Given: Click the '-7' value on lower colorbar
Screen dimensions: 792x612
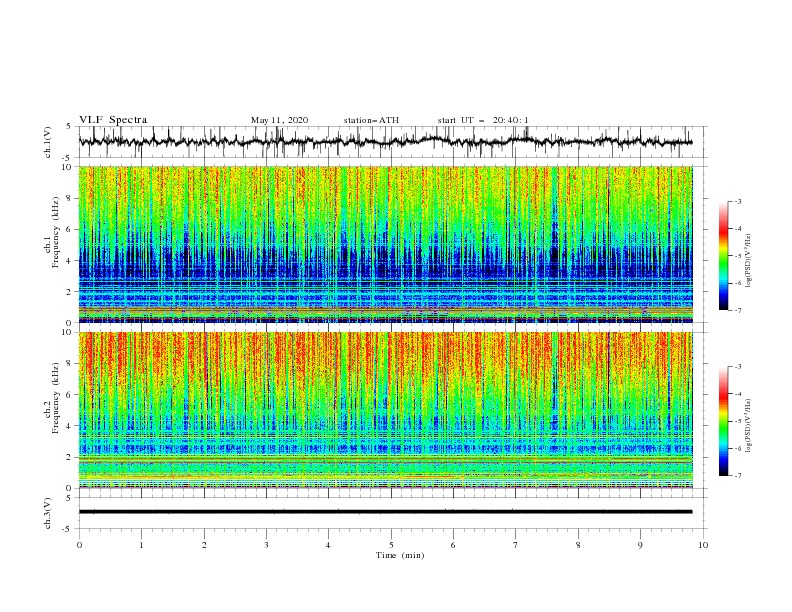Looking at the screenshot, I should click(738, 476).
